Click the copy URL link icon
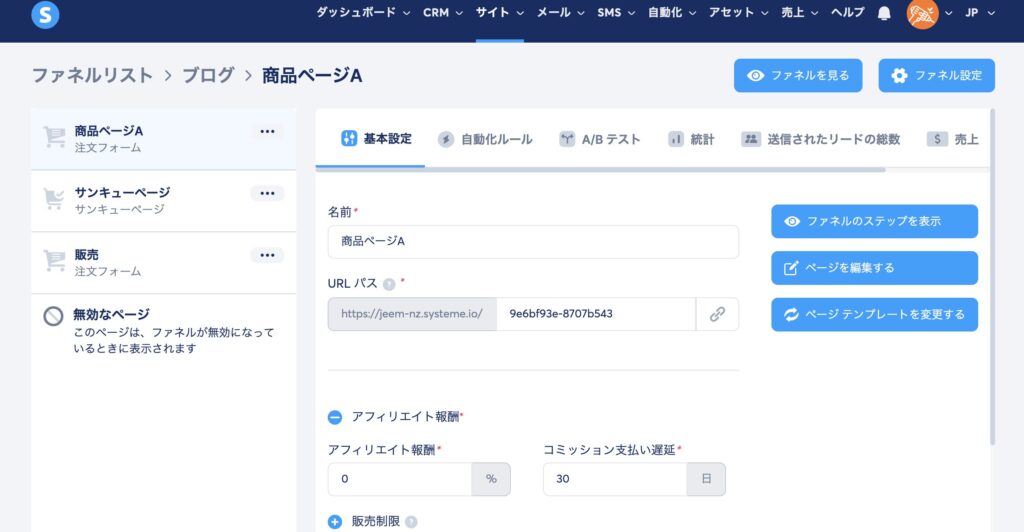 point(717,314)
